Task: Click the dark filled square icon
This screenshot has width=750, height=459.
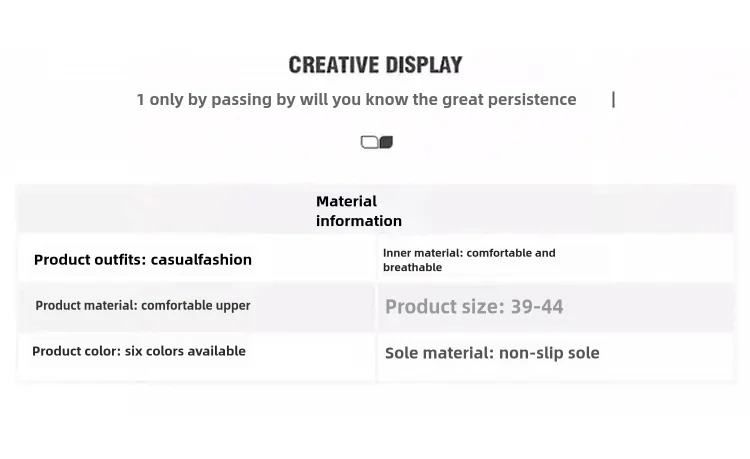Action: 386,142
